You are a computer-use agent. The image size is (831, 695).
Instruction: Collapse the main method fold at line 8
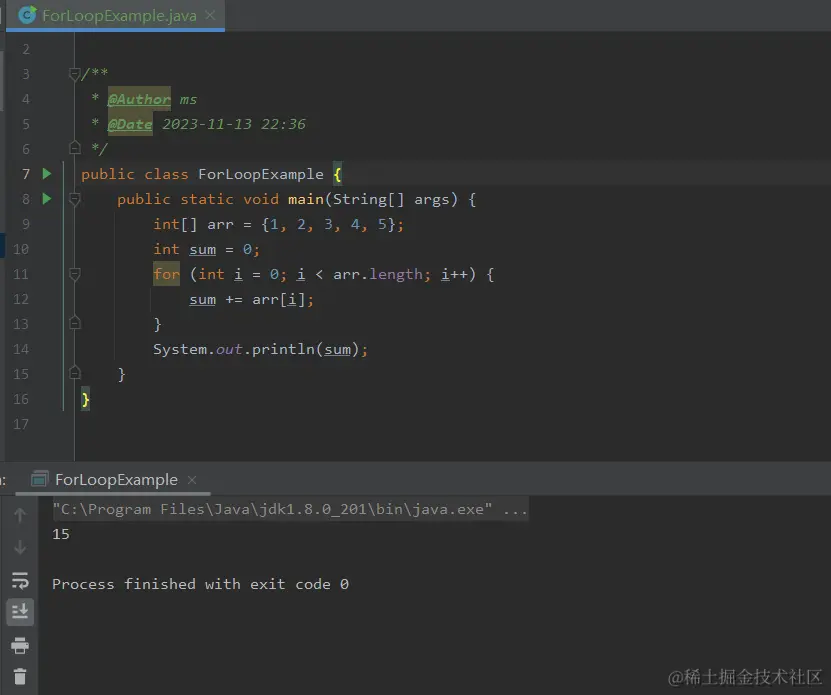click(75, 199)
